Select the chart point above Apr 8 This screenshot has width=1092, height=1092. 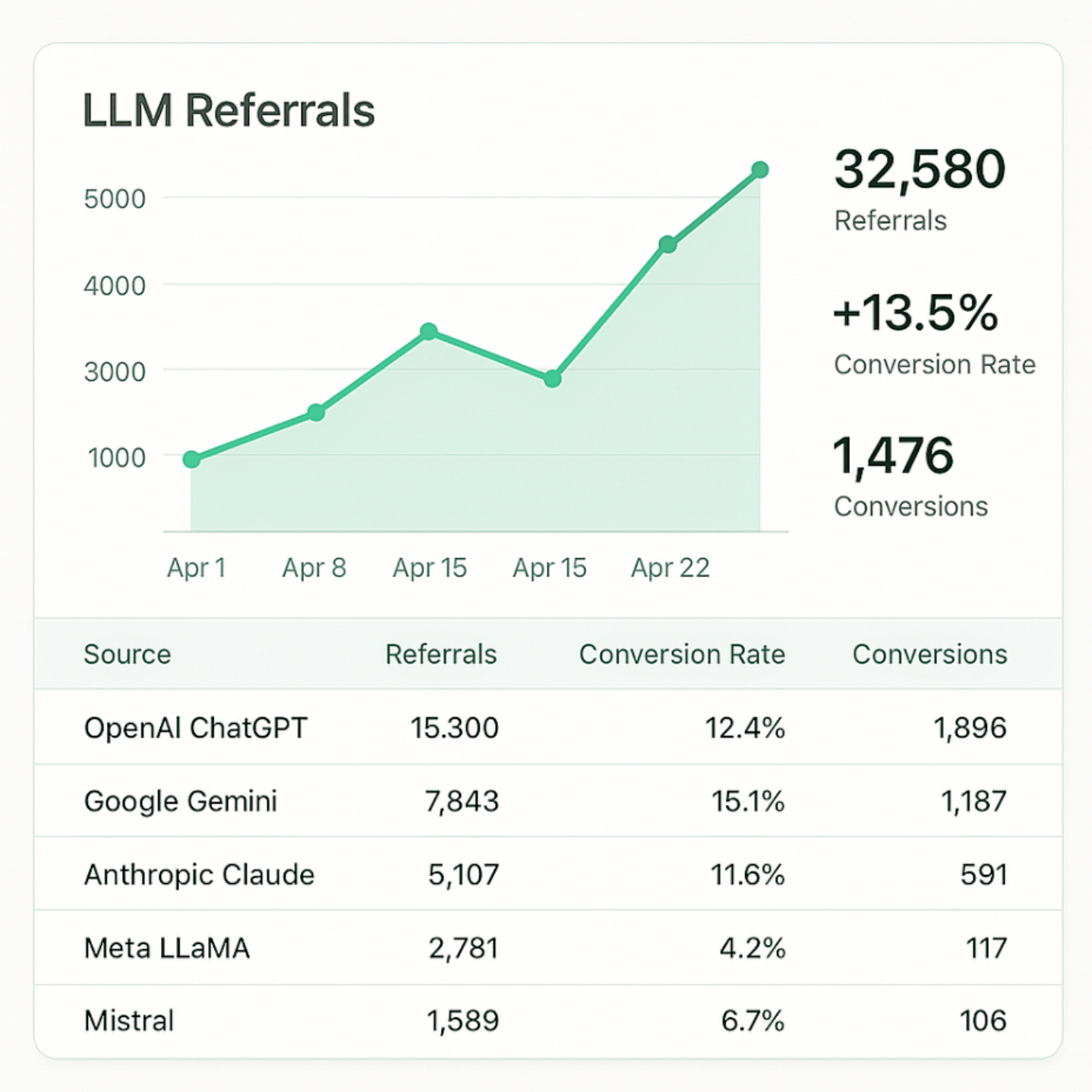pyautogui.click(x=317, y=412)
